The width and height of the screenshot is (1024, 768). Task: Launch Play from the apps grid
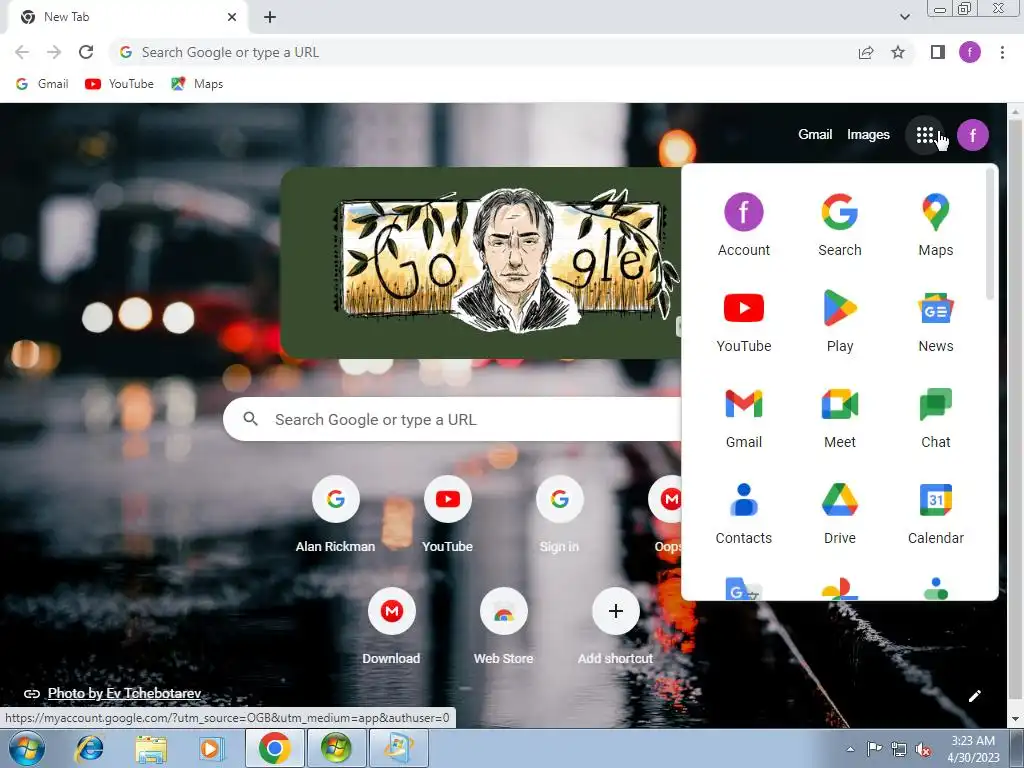coord(839,320)
